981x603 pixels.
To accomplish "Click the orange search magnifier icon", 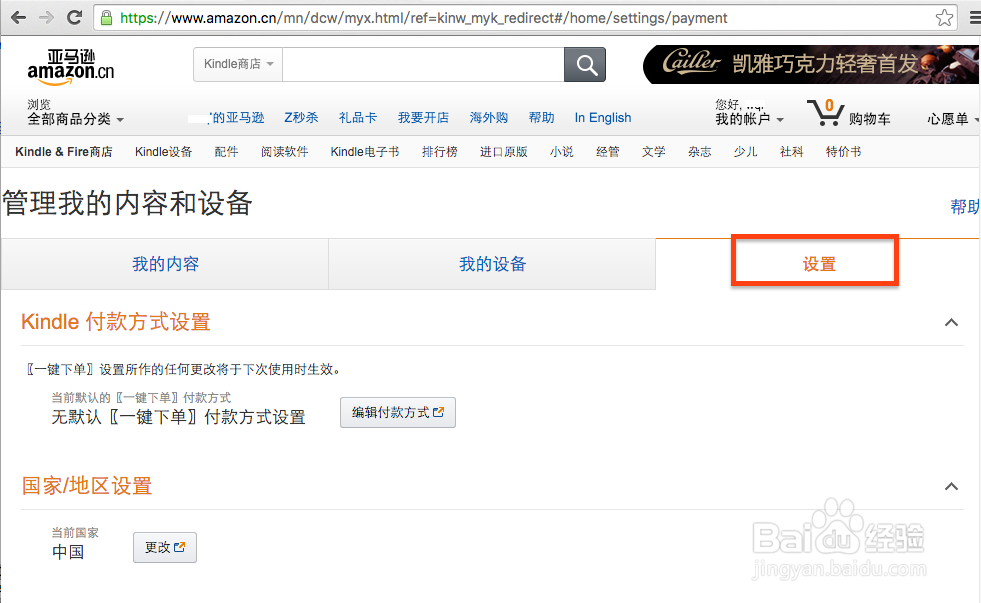I will point(584,63).
